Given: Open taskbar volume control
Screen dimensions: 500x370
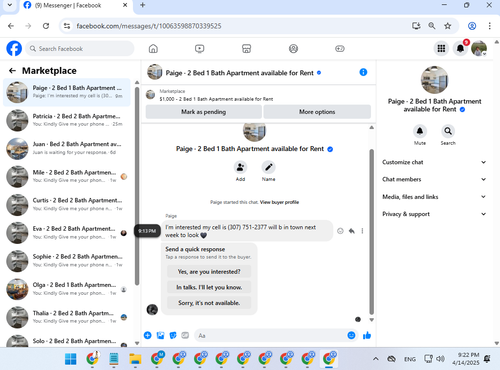Looking at the screenshot, I should 440,359.
